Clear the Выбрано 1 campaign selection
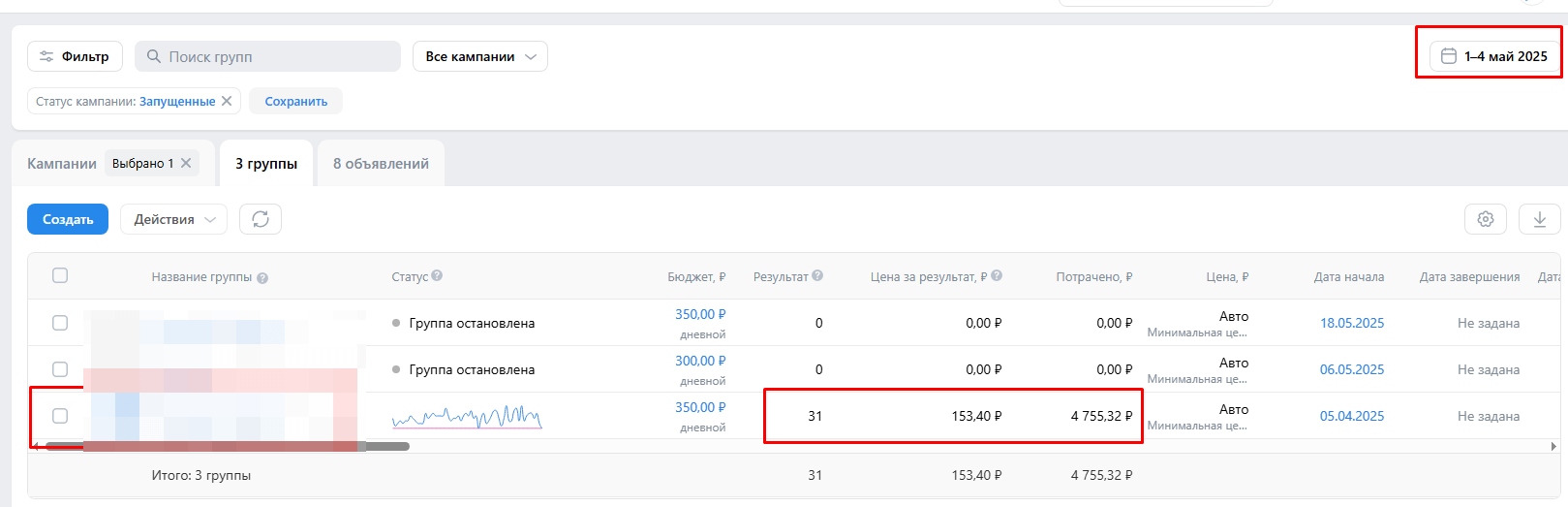Screen dimensions: 1568x507 click(186, 163)
